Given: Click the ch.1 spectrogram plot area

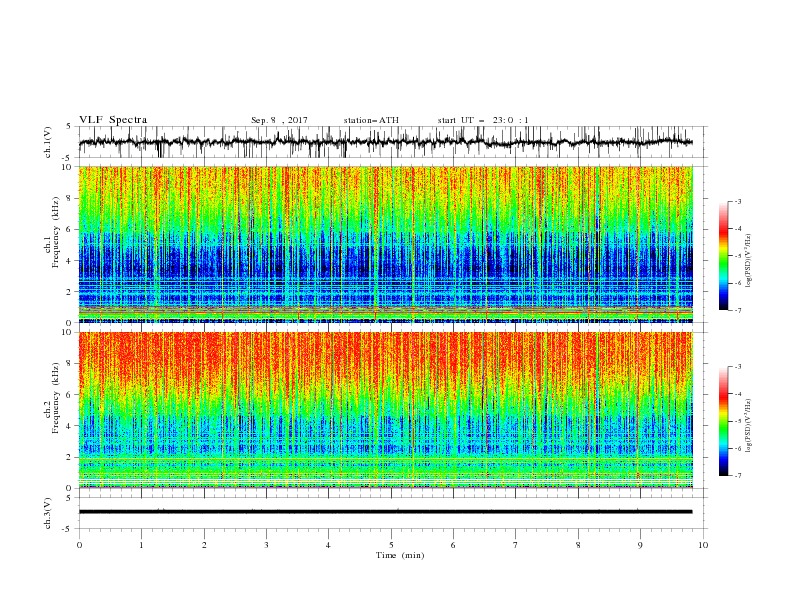Looking at the screenshot, I should pyautogui.click(x=385, y=244).
